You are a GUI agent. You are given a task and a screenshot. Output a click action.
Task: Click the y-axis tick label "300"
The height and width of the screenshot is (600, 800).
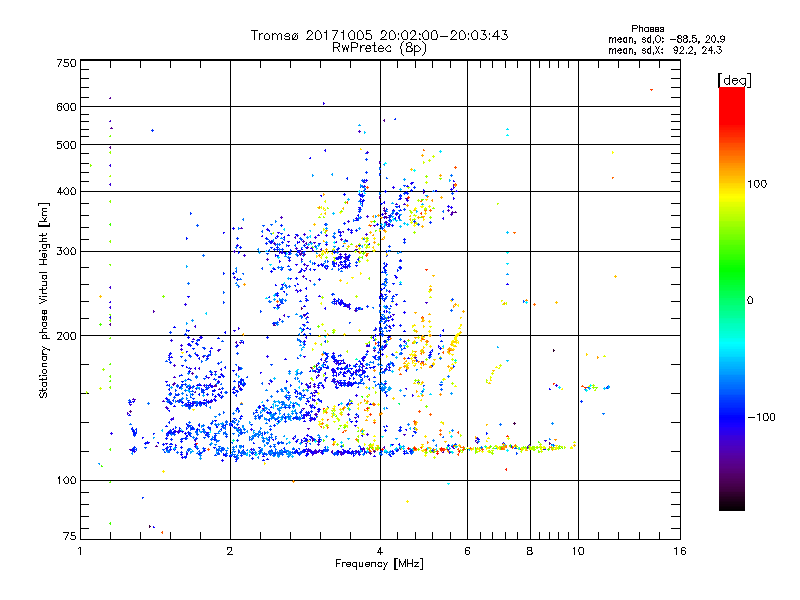66,251
